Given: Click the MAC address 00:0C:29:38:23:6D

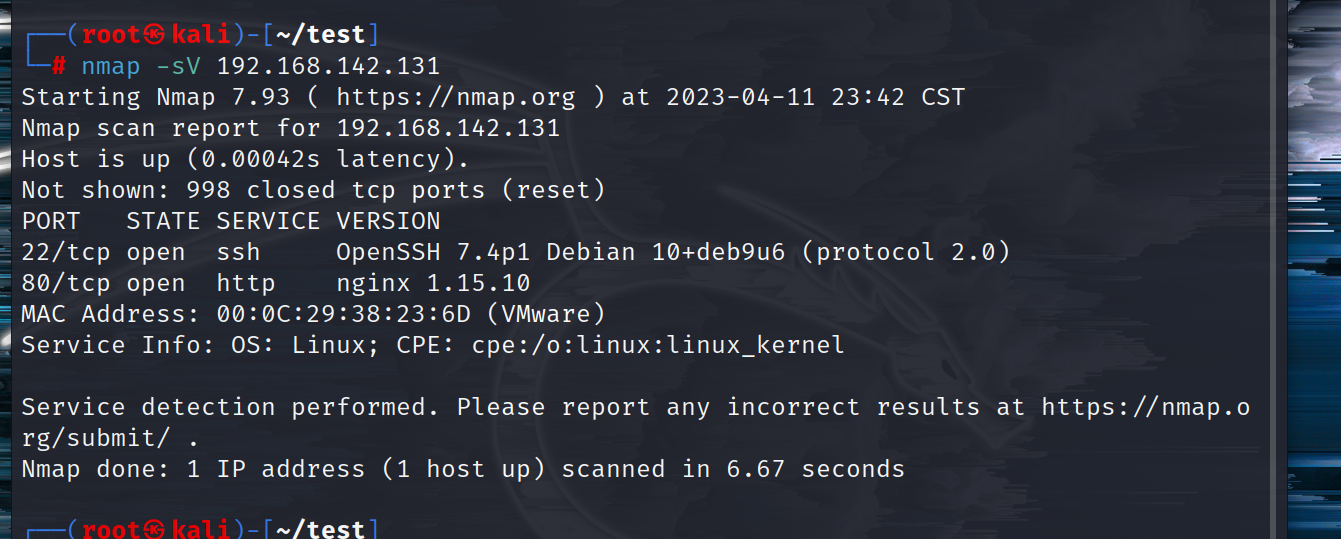Looking at the screenshot, I should [343, 314].
